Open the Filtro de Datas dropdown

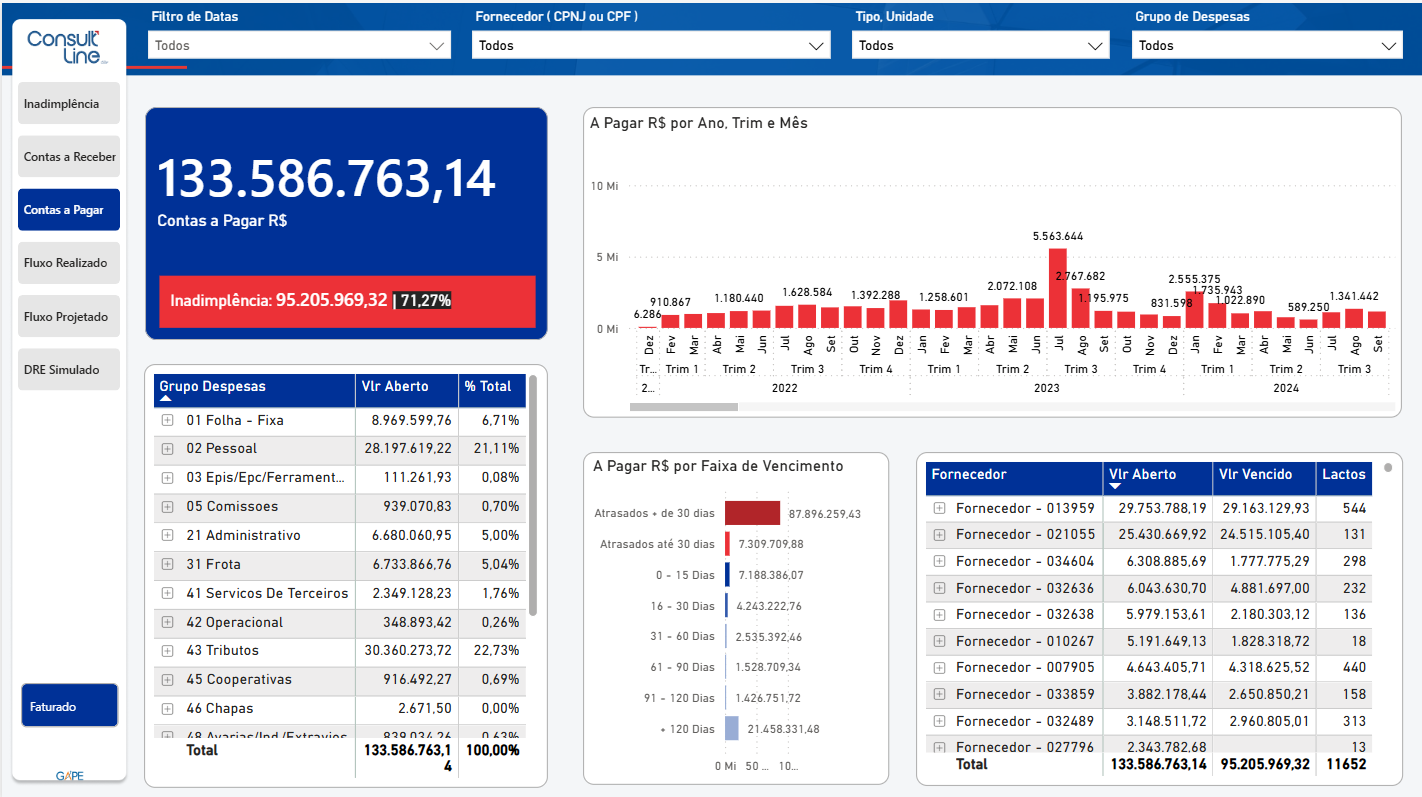tap(299, 45)
